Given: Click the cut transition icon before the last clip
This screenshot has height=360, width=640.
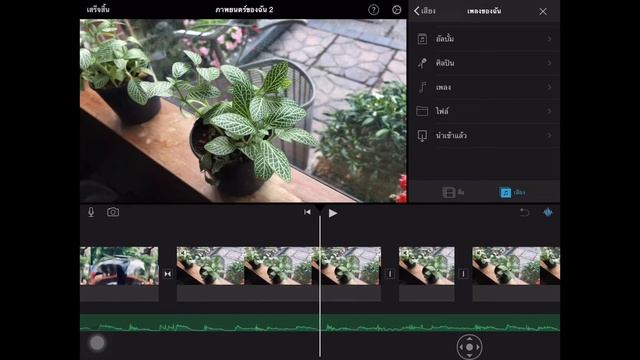Looking at the screenshot, I should click(463, 274).
